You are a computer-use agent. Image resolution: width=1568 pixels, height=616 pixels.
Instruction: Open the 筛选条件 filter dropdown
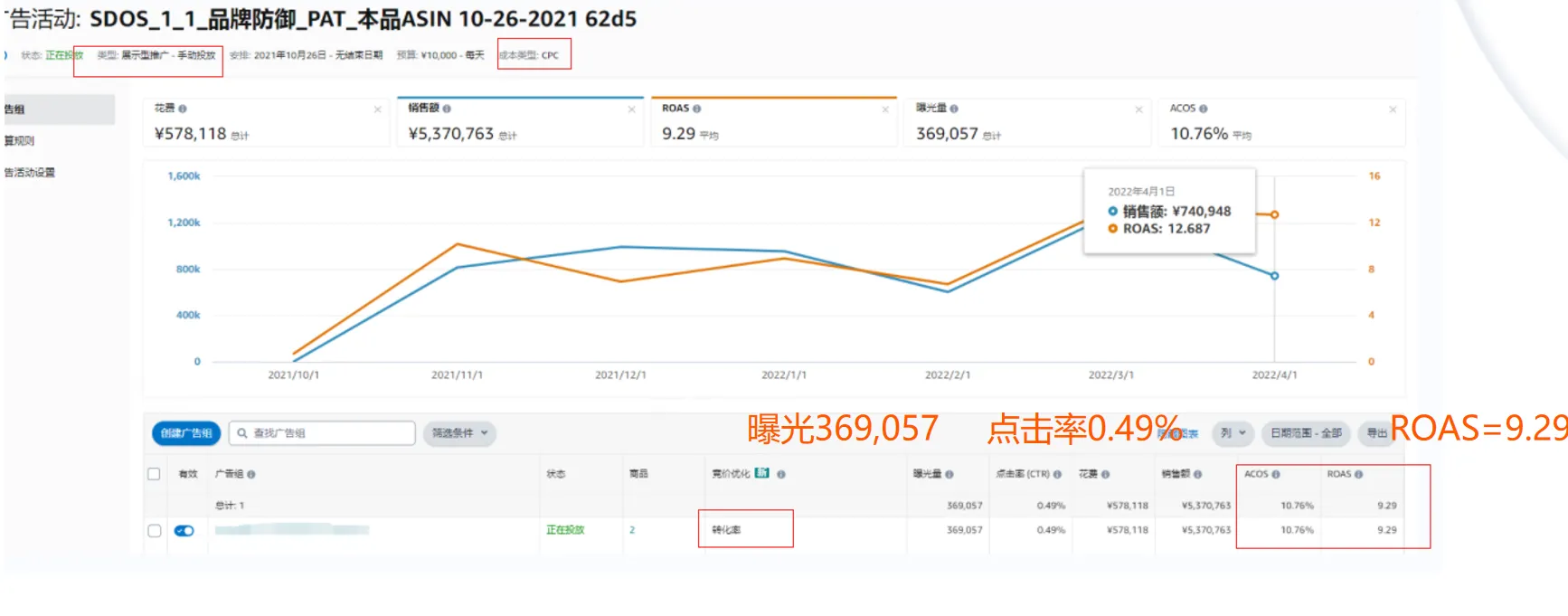tap(459, 433)
